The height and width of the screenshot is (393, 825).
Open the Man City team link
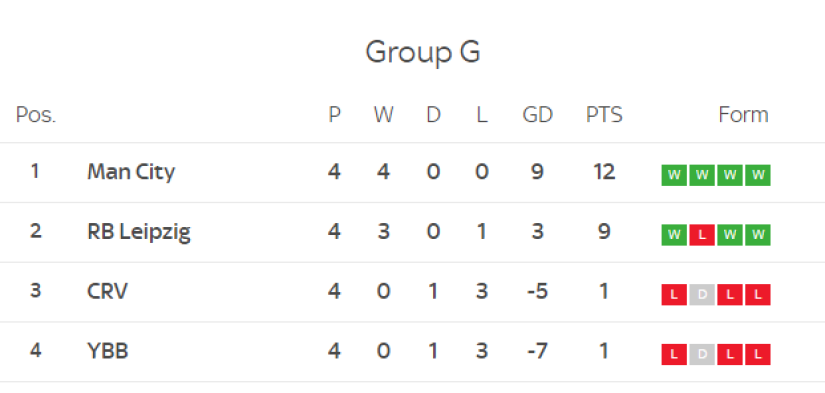pos(131,172)
